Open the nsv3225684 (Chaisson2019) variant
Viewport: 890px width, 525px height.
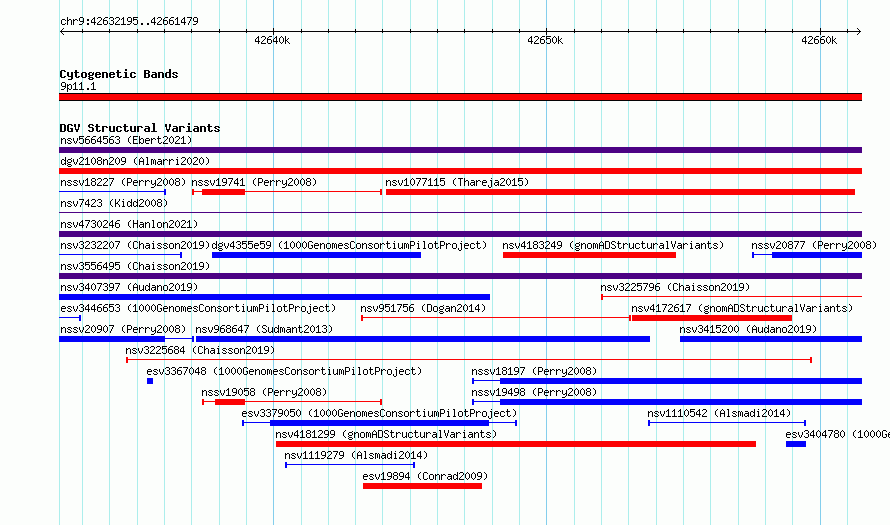pos(200,350)
